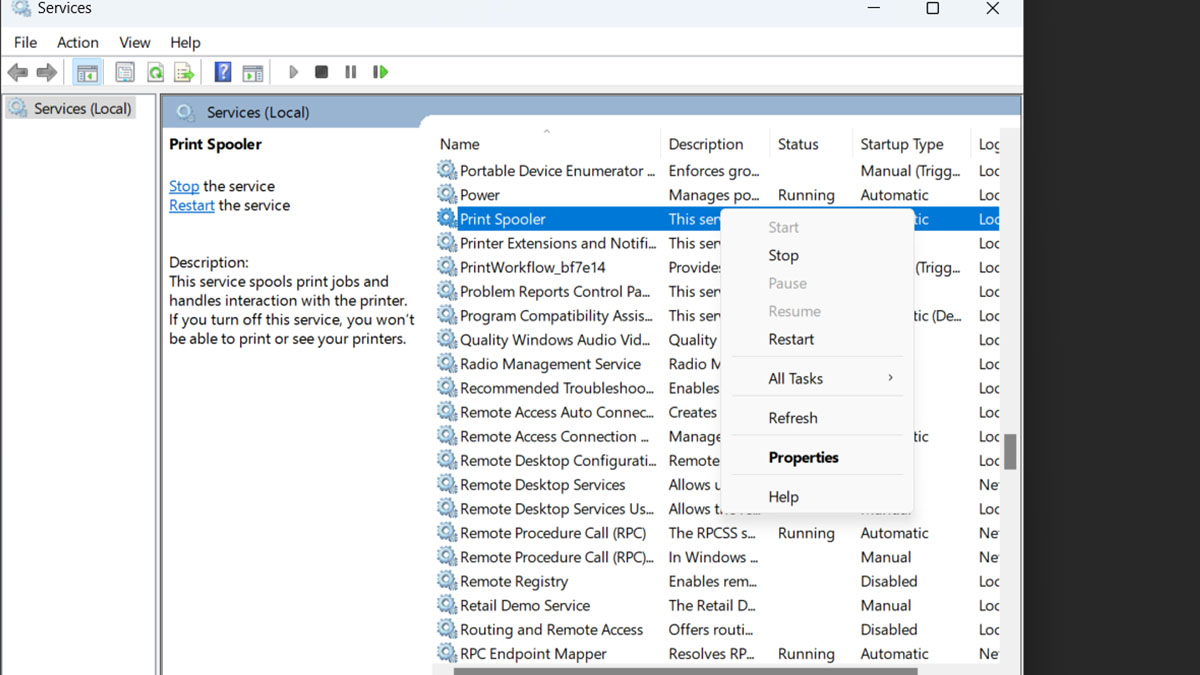Click the Stop the service link
The height and width of the screenshot is (675, 1200).
coord(184,186)
